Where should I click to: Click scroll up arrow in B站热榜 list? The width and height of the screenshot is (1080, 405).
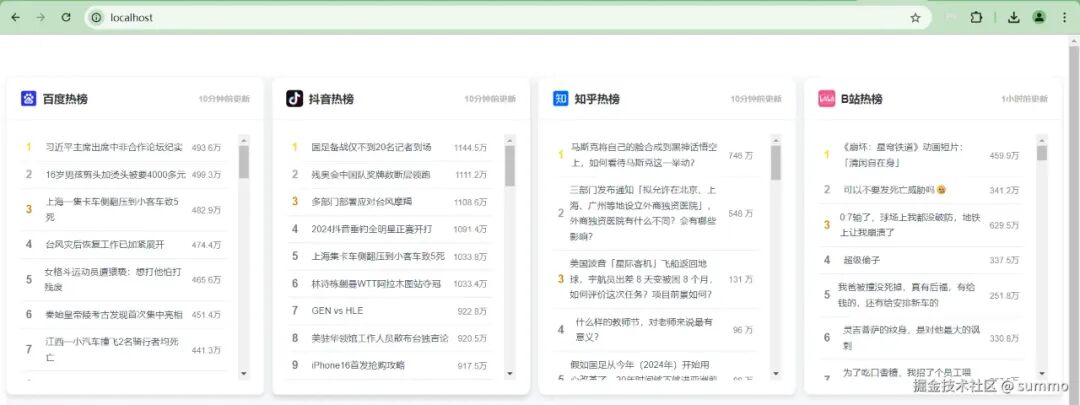1041,140
